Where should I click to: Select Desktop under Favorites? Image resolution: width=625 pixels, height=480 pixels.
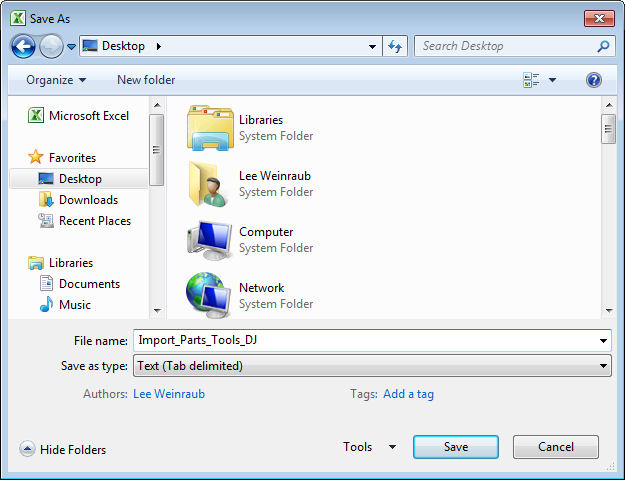tap(79, 179)
